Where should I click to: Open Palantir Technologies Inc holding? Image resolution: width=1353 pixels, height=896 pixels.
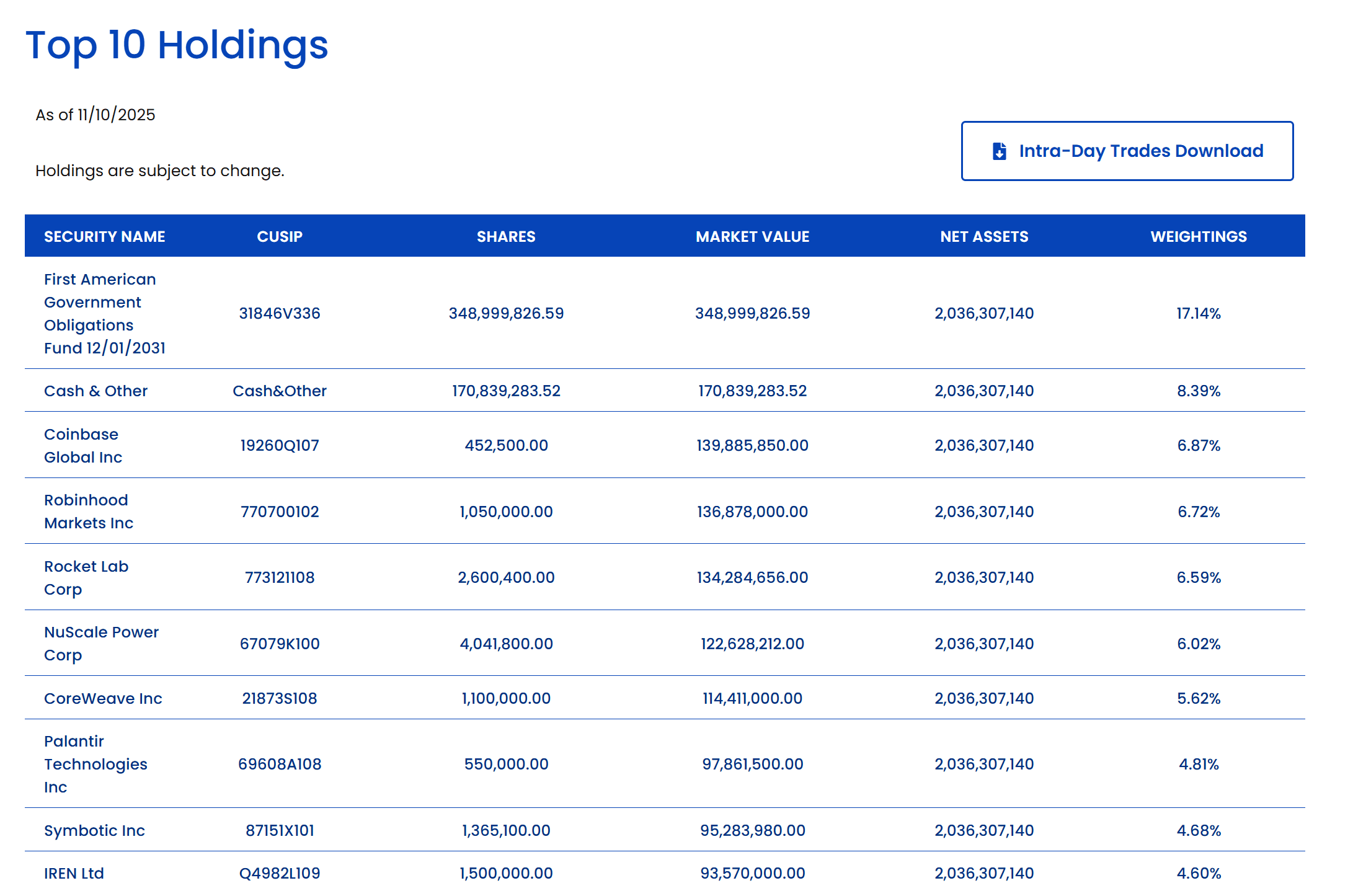(95, 764)
